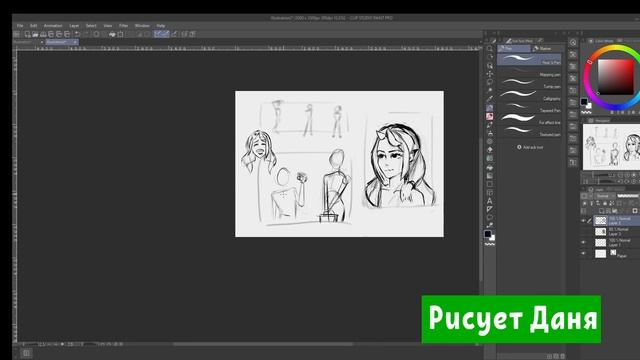Choose the Calligraphy brush
The width and height of the screenshot is (640, 360).
(529, 96)
